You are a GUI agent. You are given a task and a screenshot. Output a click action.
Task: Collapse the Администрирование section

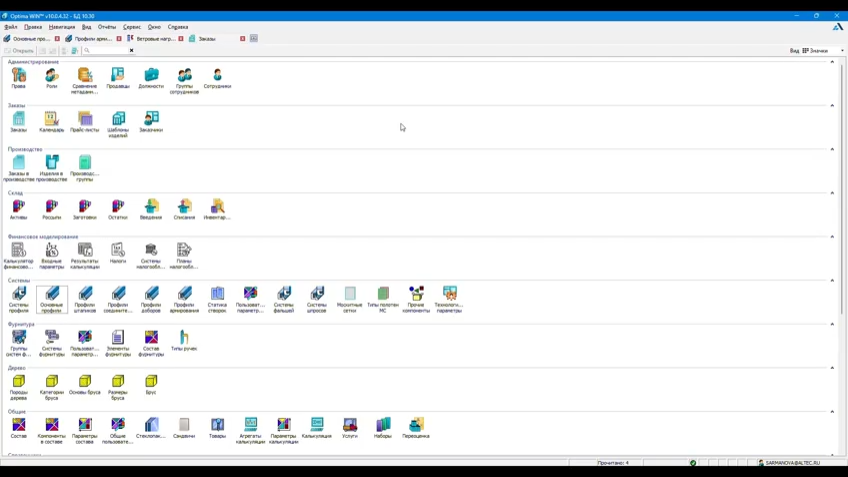(x=832, y=62)
